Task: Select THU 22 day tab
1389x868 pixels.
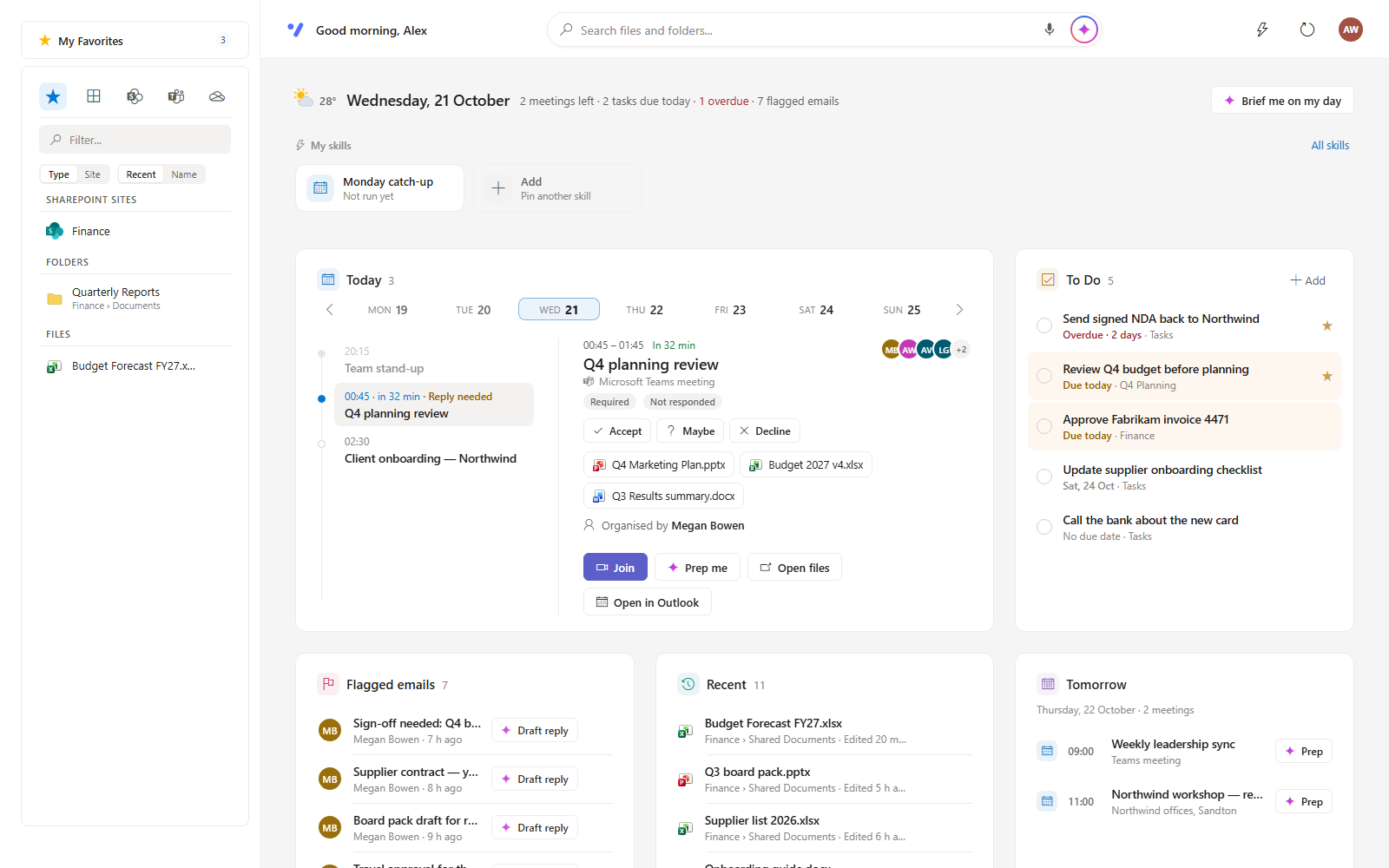Action: 644,310
